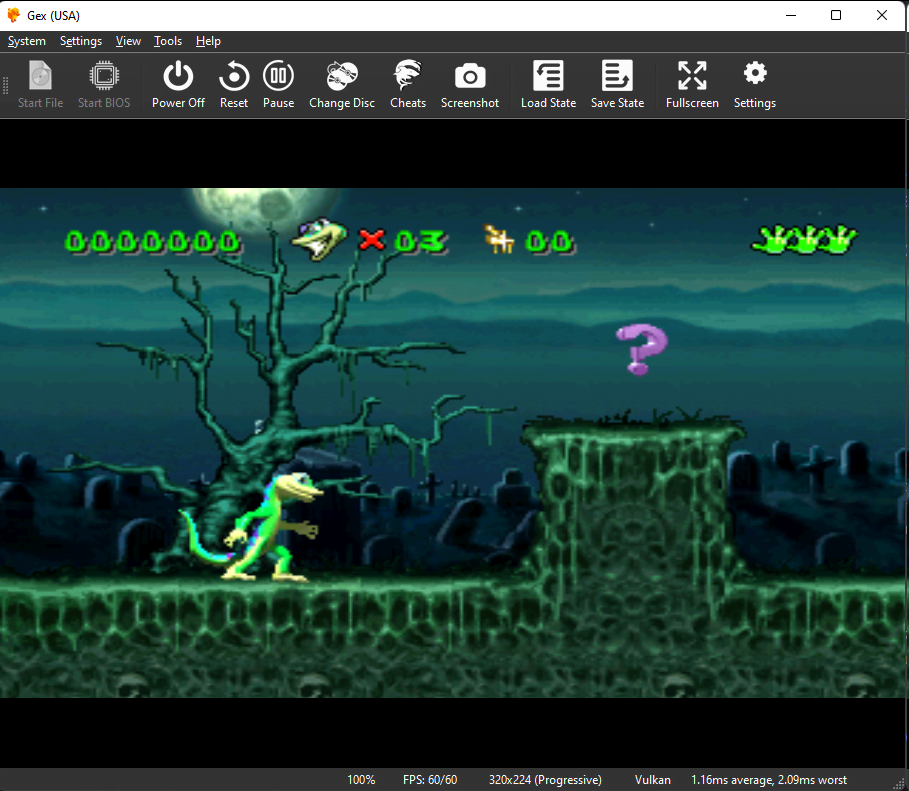Open the View menu

pyautogui.click(x=128, y=41)
